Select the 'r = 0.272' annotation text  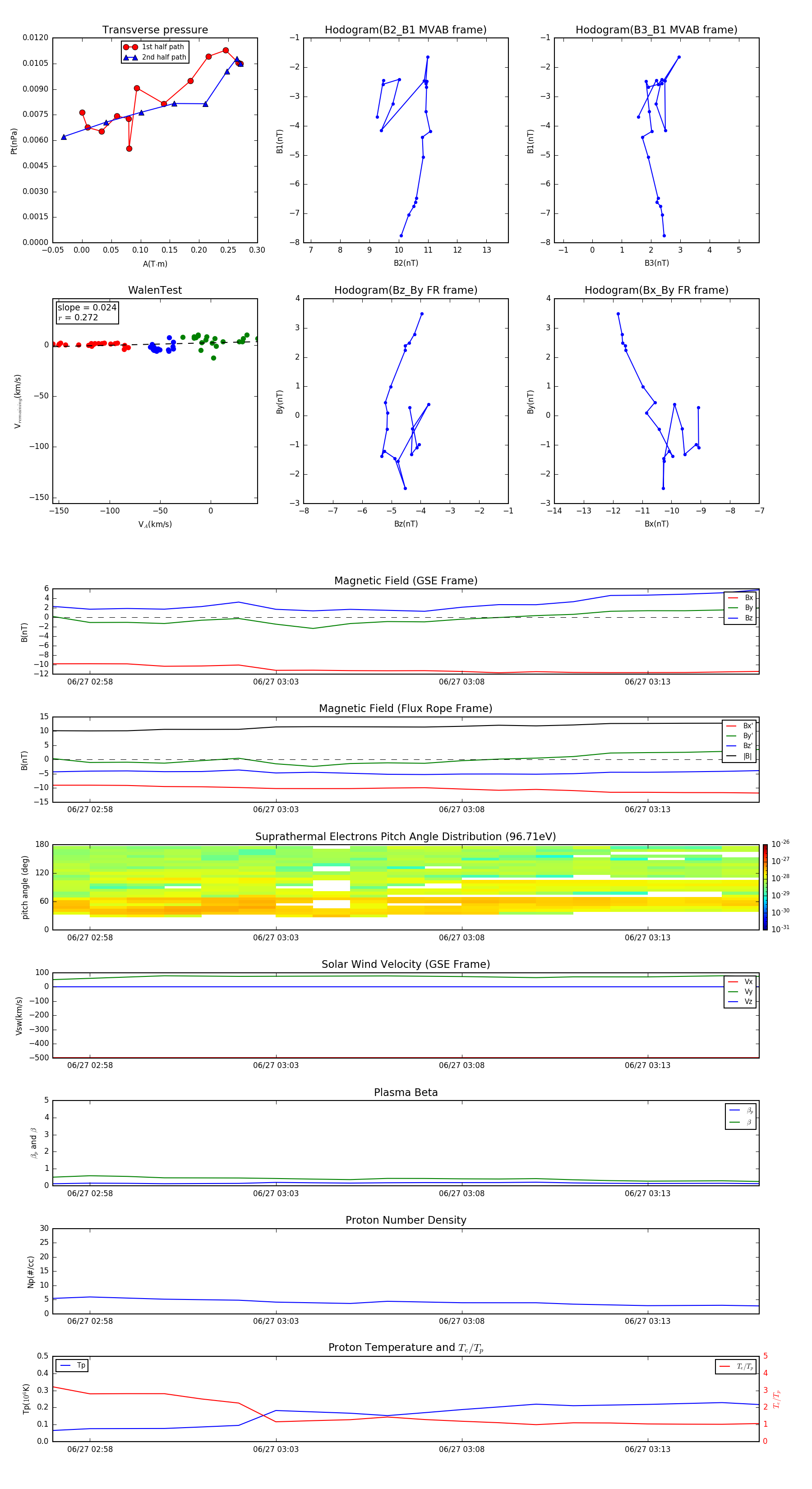[78, 317]
